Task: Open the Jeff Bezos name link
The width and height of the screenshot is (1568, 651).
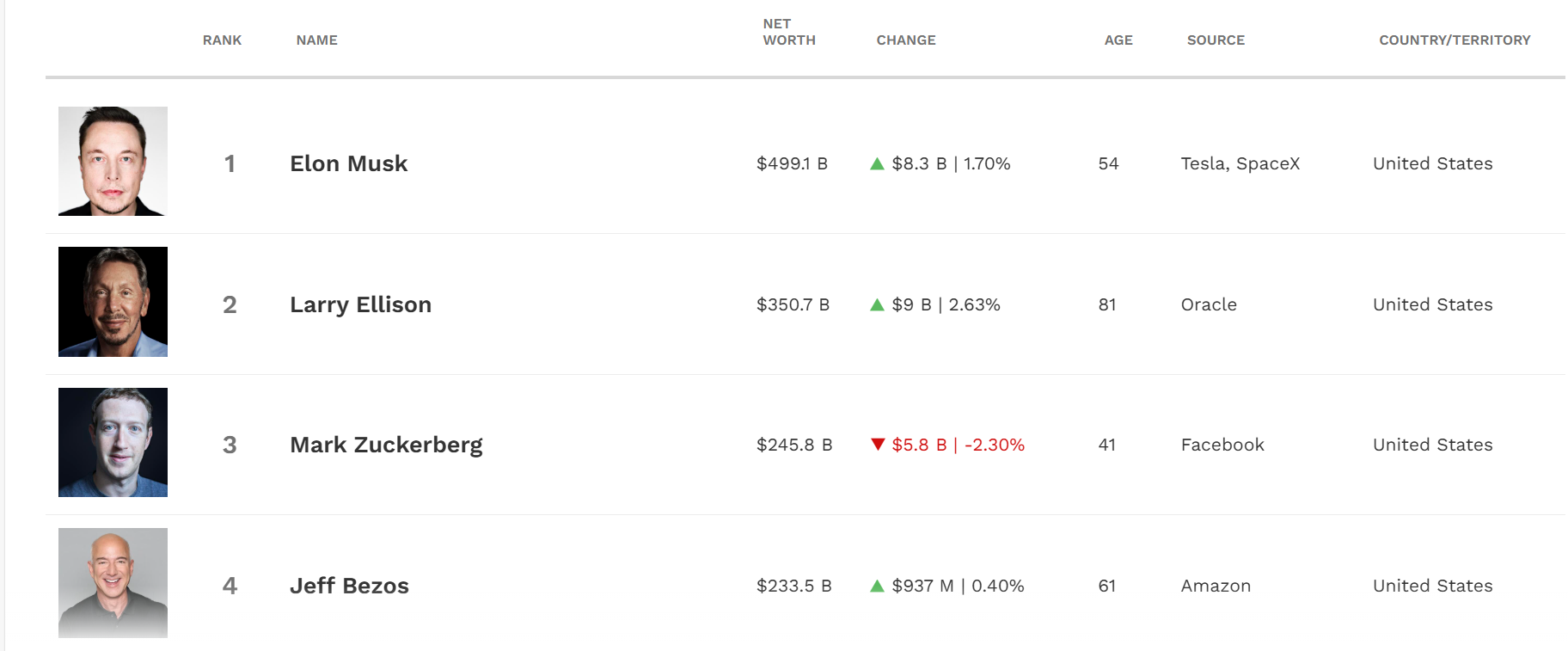Action: point(349,586)
